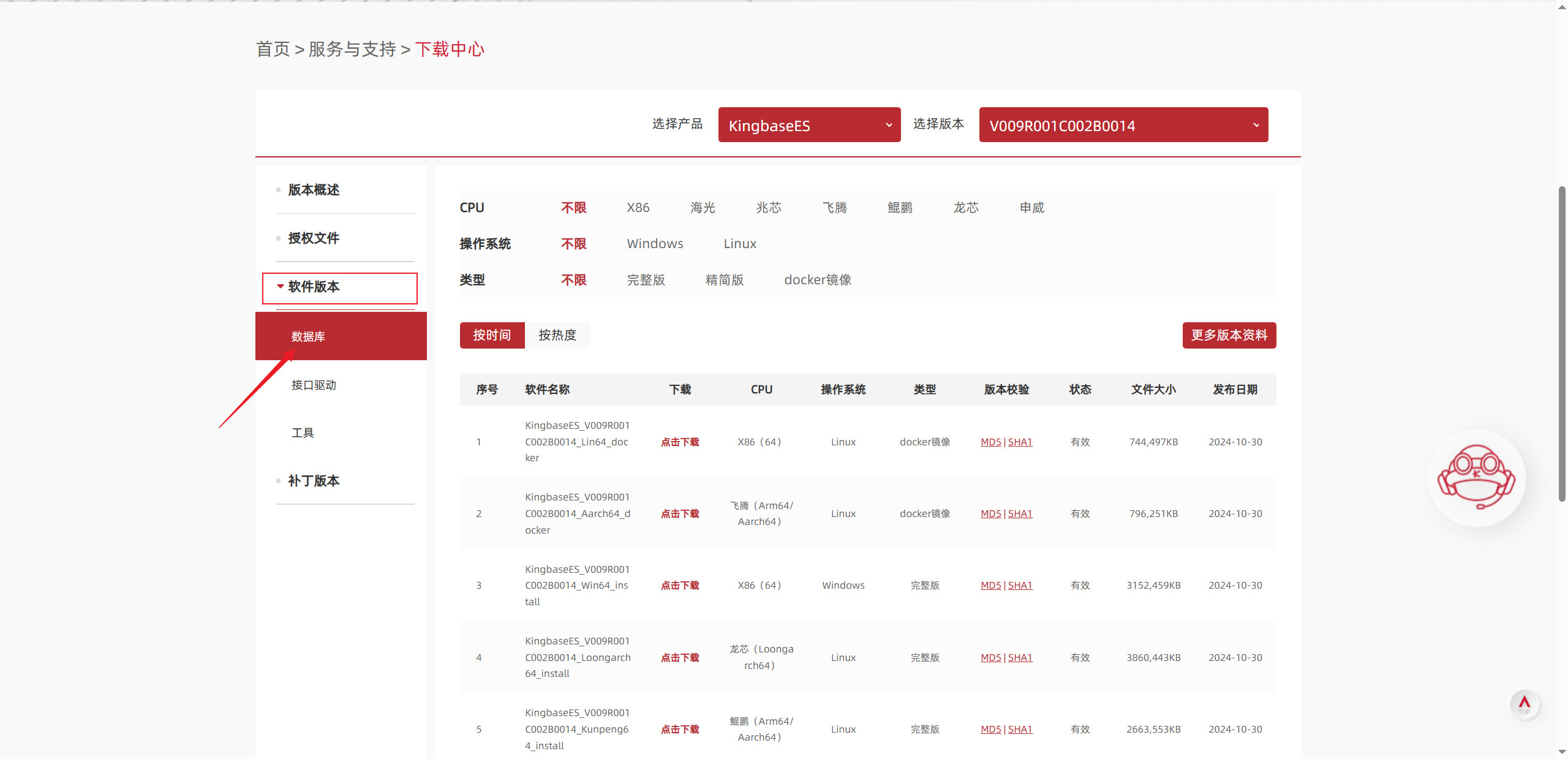Open MD5 checksum for Win64_install row

[990, 585]
